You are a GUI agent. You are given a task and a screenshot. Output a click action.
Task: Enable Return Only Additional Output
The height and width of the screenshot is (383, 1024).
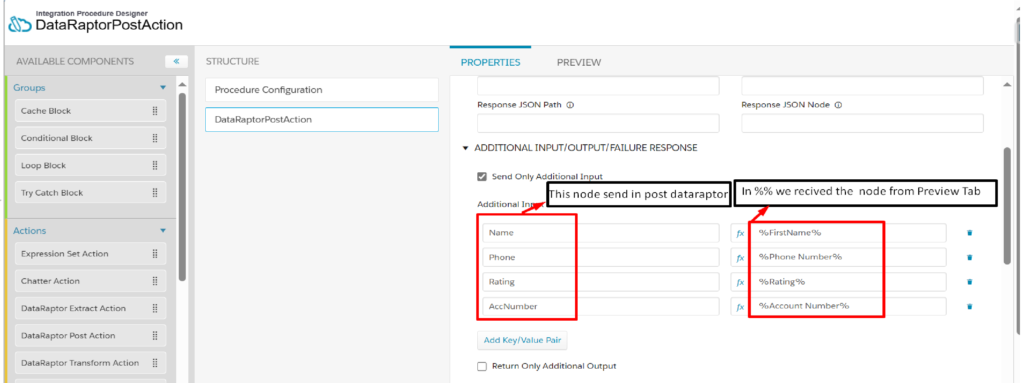pos(482,367)
